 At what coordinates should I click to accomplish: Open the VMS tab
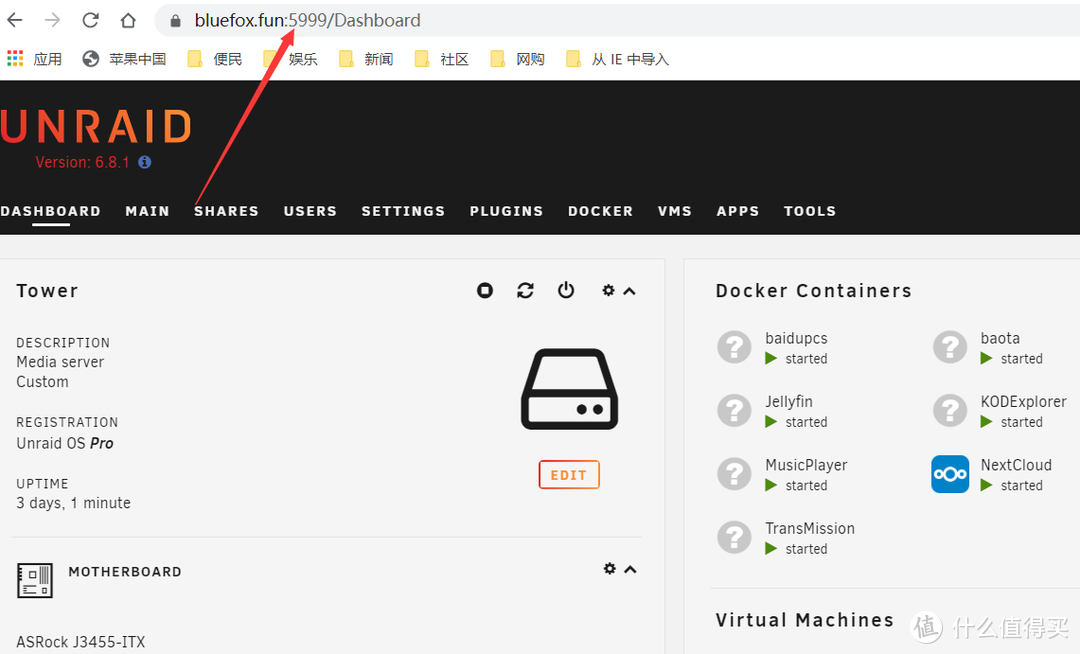[x=675, y=211]
